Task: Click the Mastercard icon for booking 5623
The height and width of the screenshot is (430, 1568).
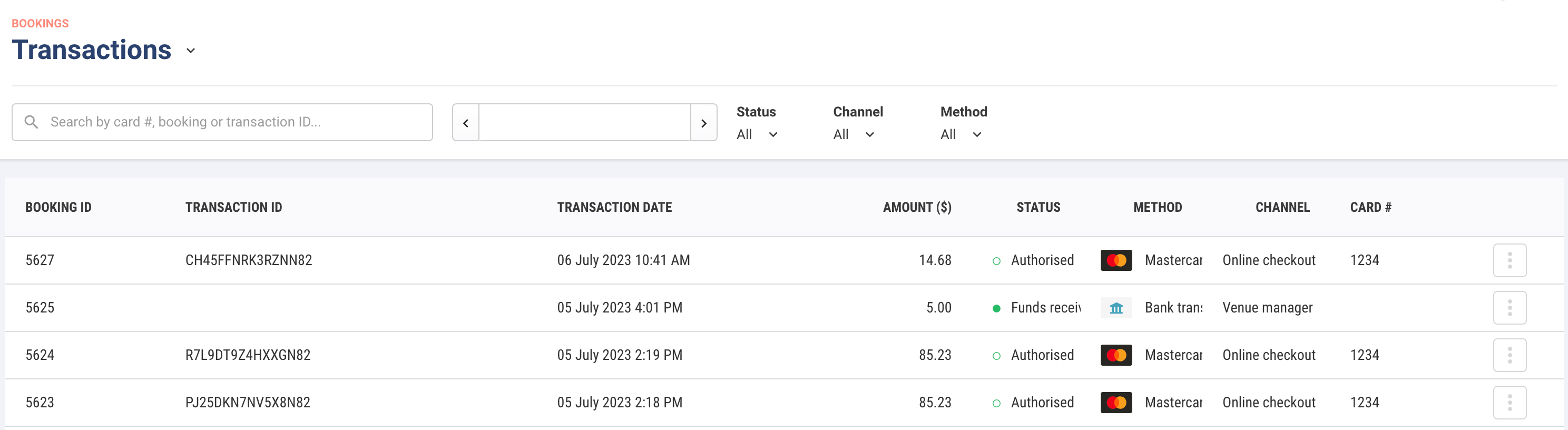Action: 1116,403
